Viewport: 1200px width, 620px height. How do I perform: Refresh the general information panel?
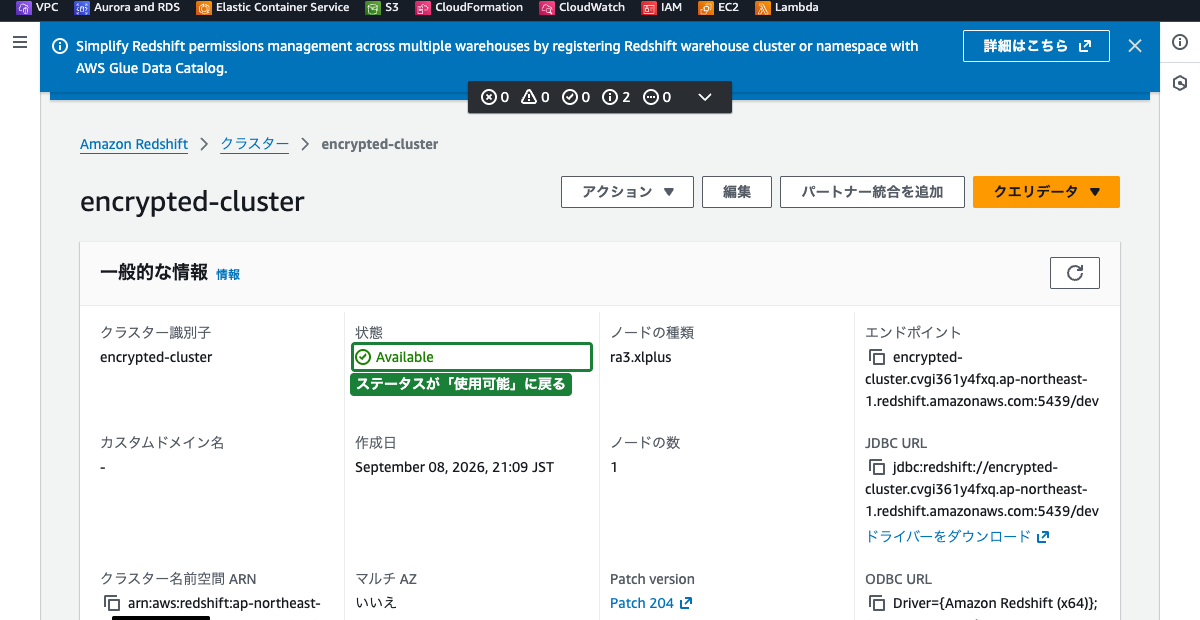click(x=1075, y=273)
